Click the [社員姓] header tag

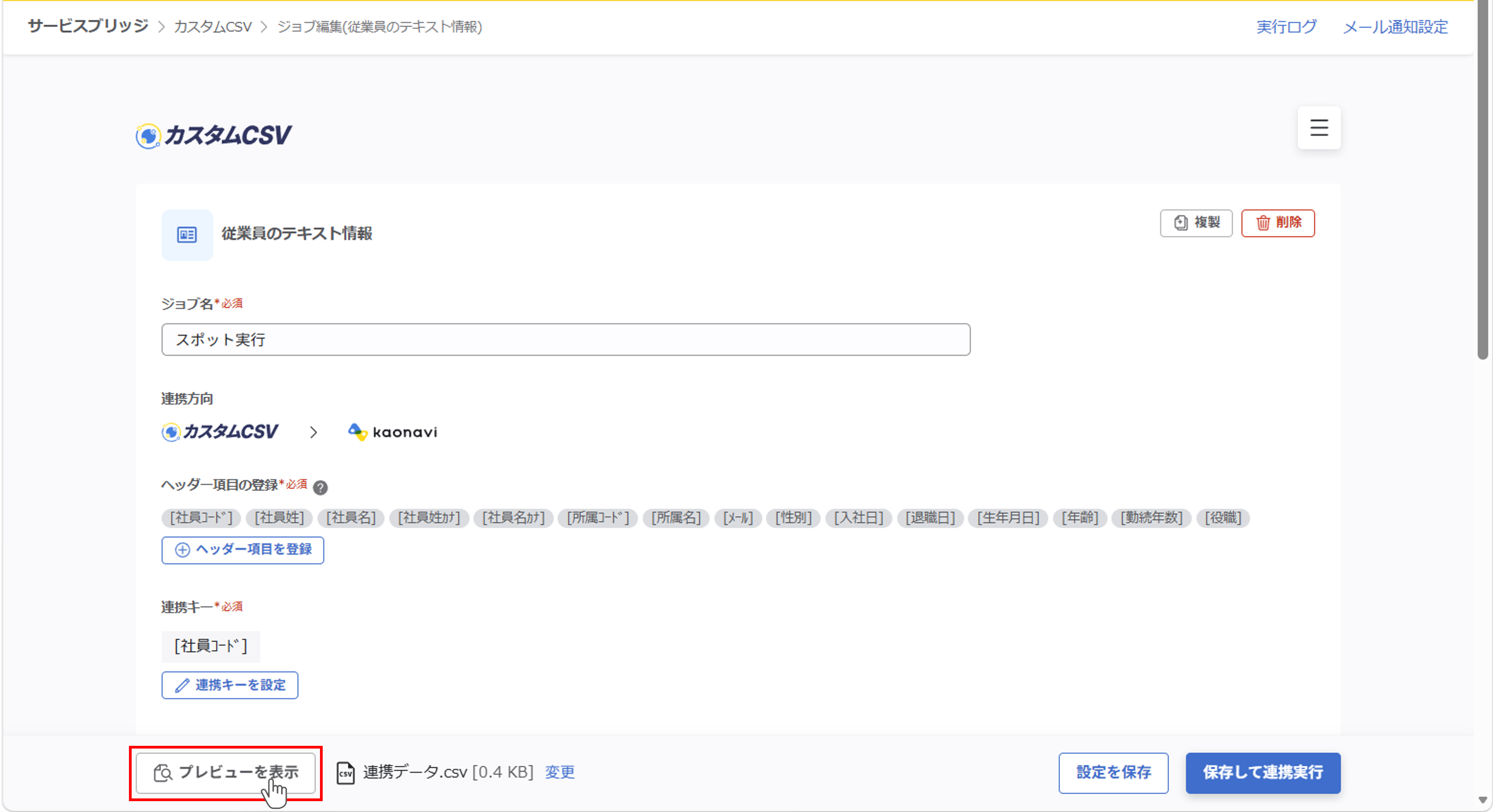[279, 517]
